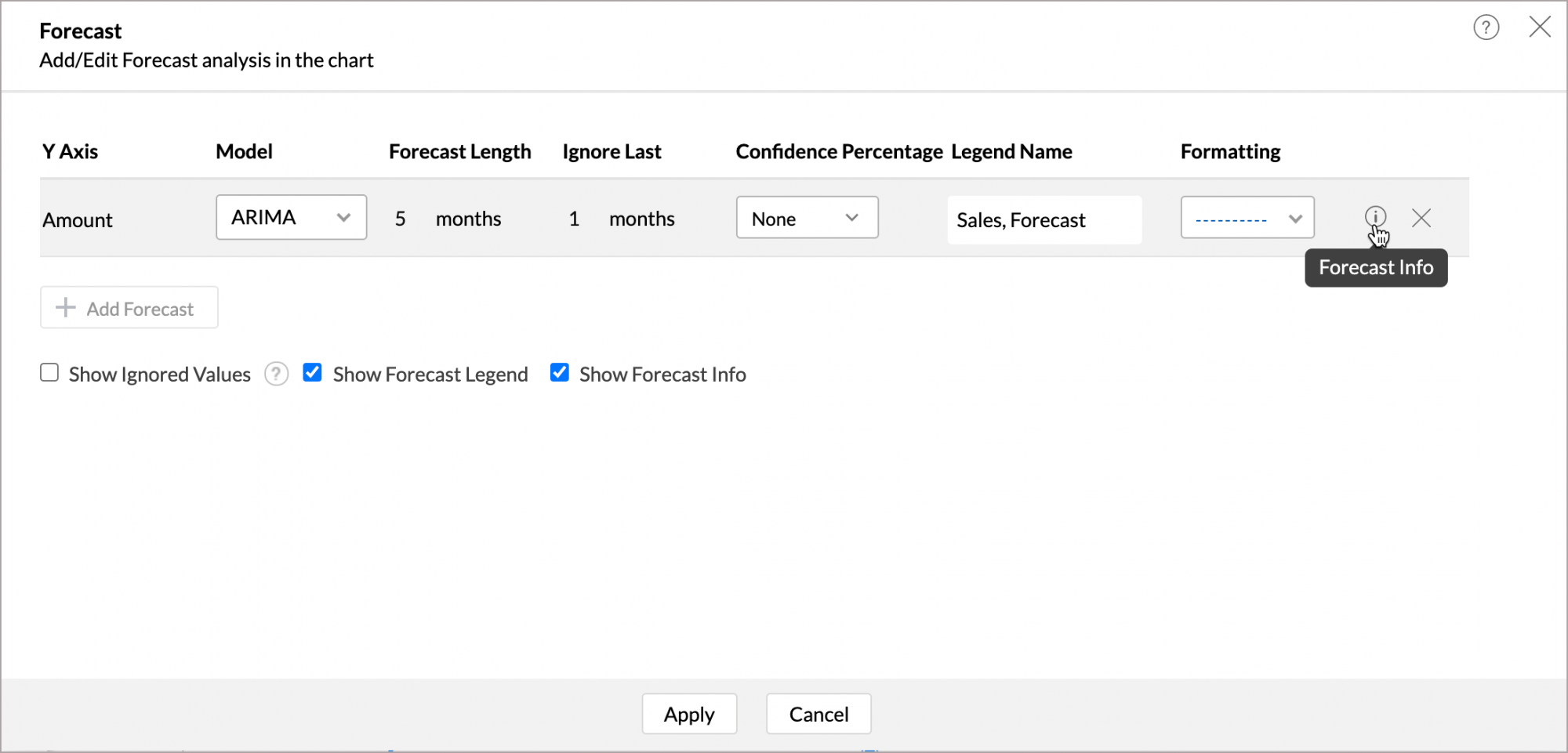
Task: Remove the Amount forecast row
Action: coord(1421,217)
